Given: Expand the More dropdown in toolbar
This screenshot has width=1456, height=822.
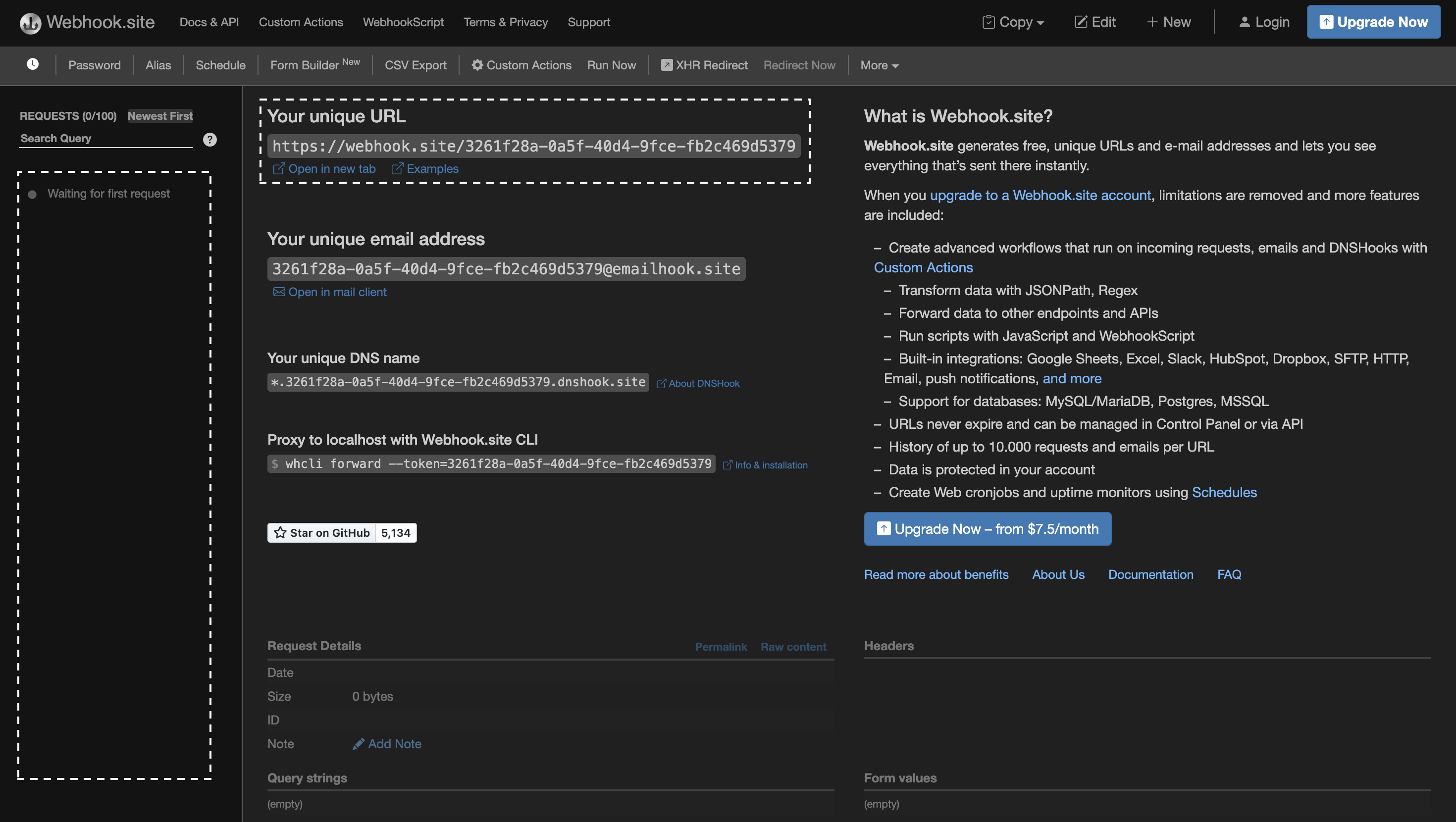Looking at the screenshot, I should click(880, 65).
